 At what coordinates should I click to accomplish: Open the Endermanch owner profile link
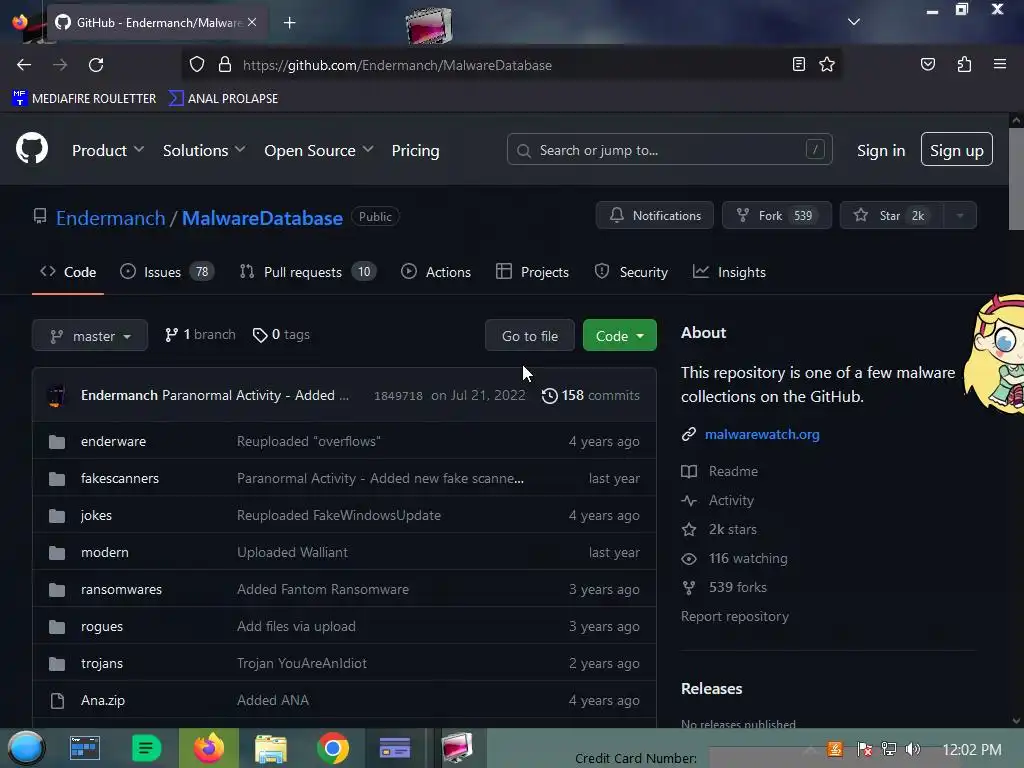tap(110, 217)
